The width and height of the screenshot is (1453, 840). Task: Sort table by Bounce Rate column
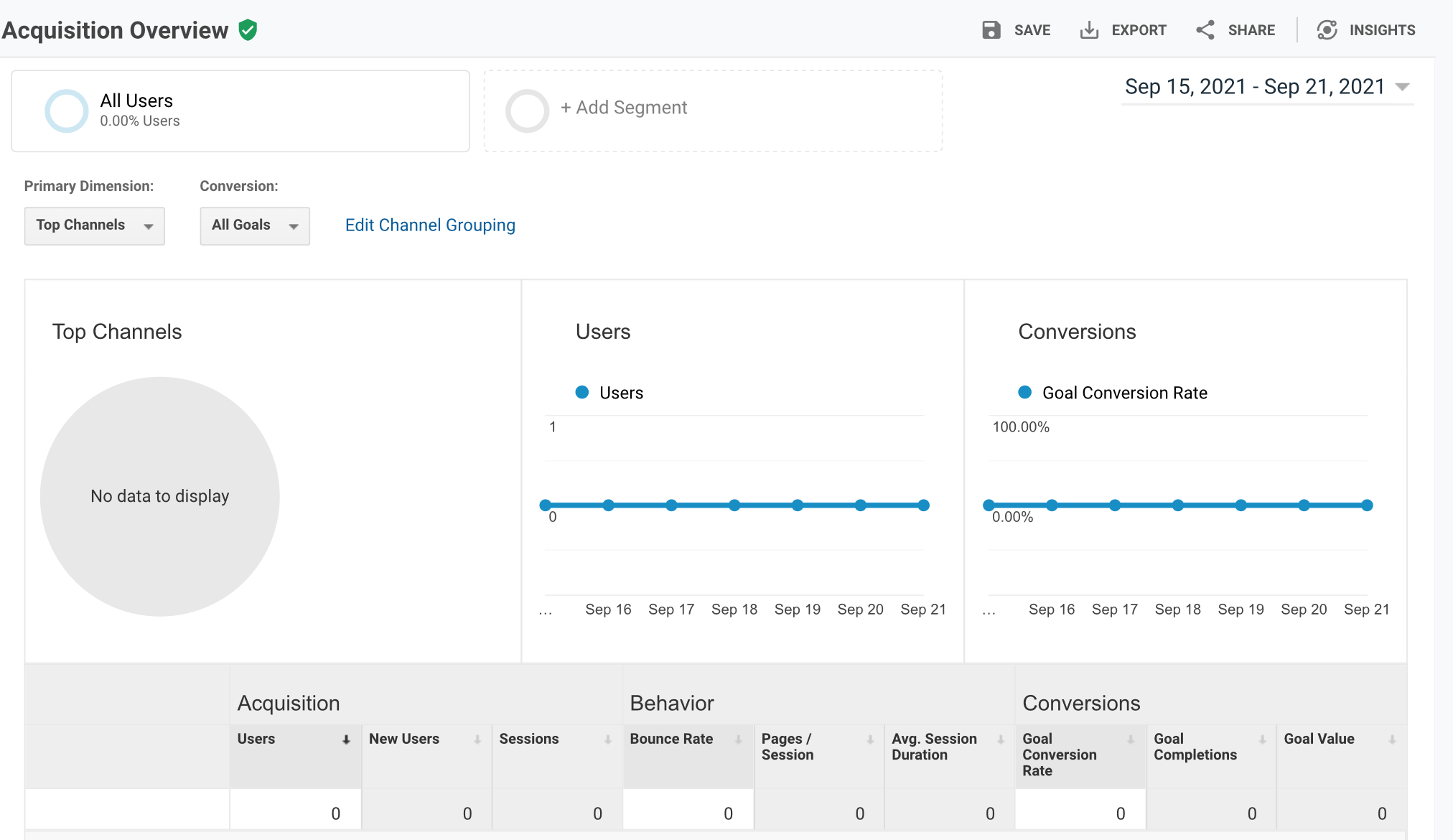739,738
